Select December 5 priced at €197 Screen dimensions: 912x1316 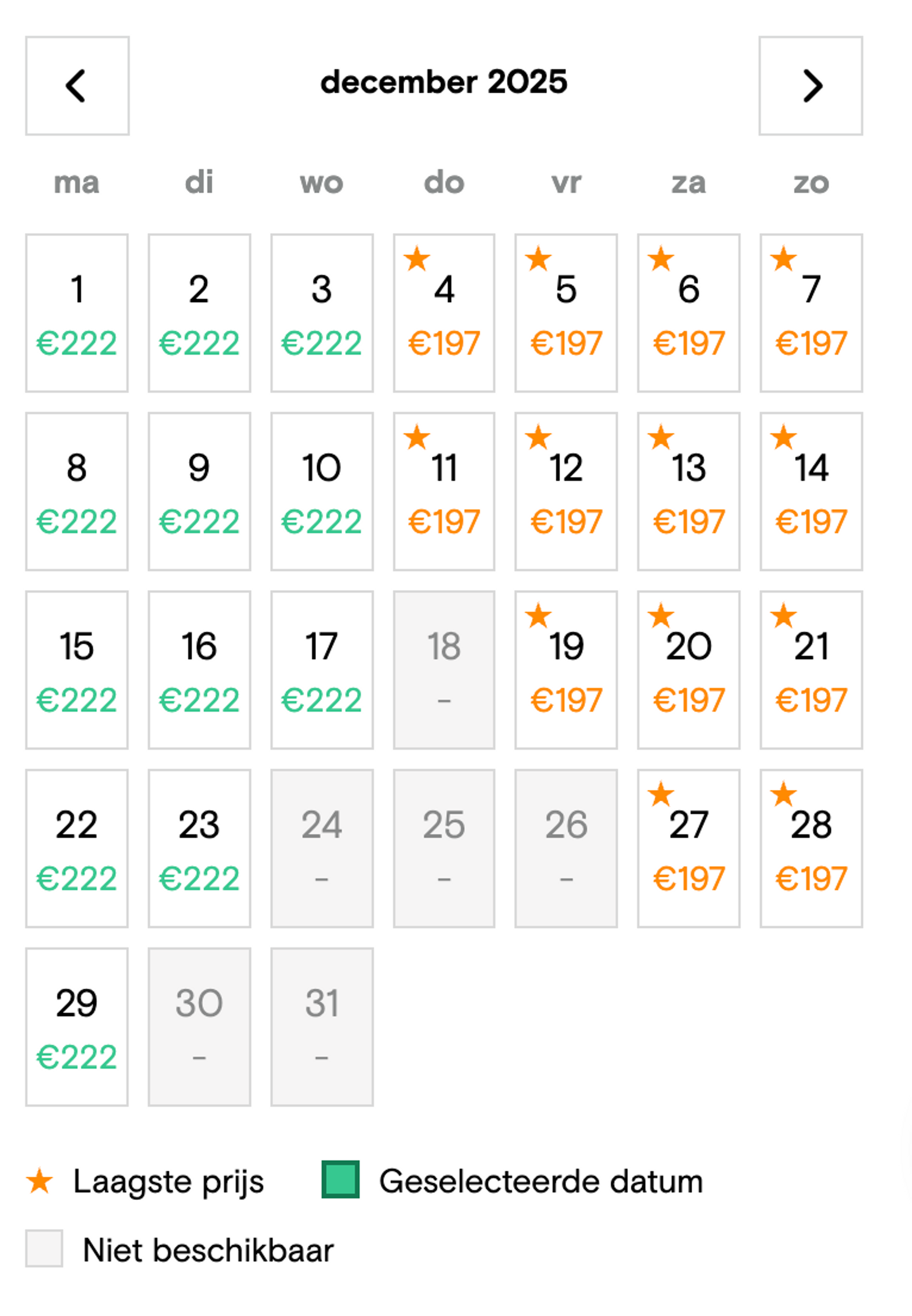[566, 313]
